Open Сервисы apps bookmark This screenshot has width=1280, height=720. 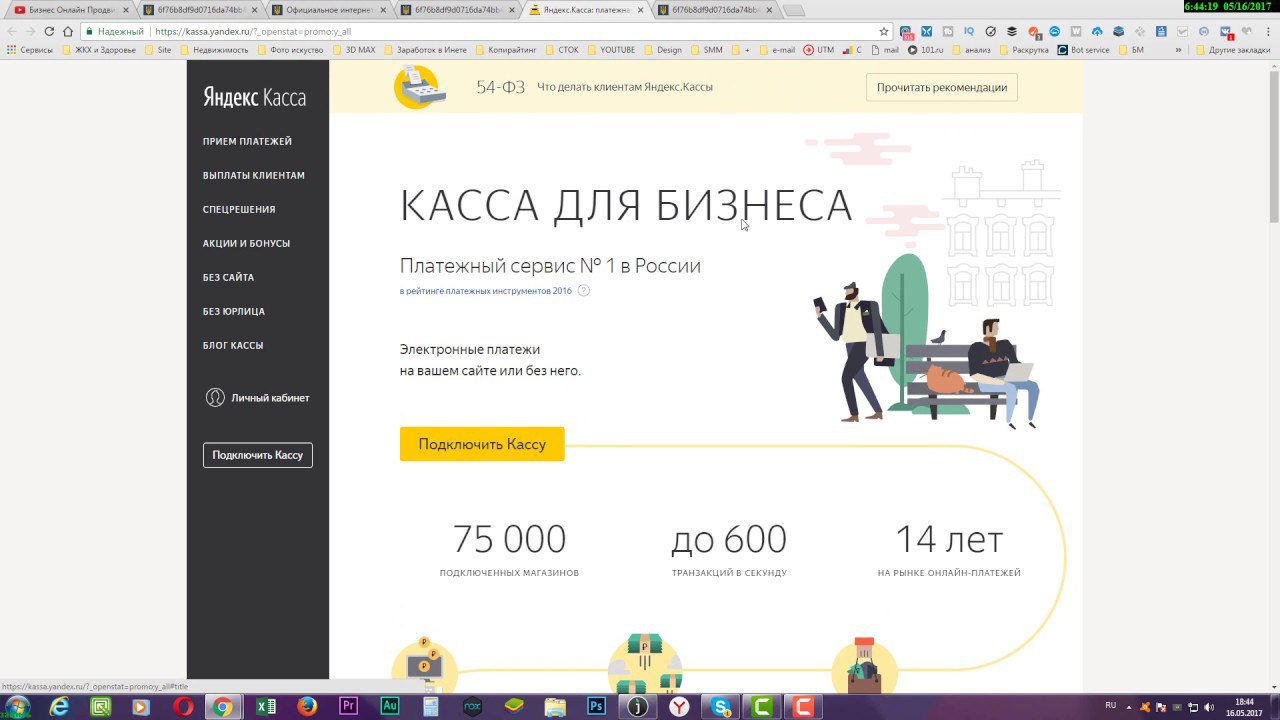[x=30, y=49]
